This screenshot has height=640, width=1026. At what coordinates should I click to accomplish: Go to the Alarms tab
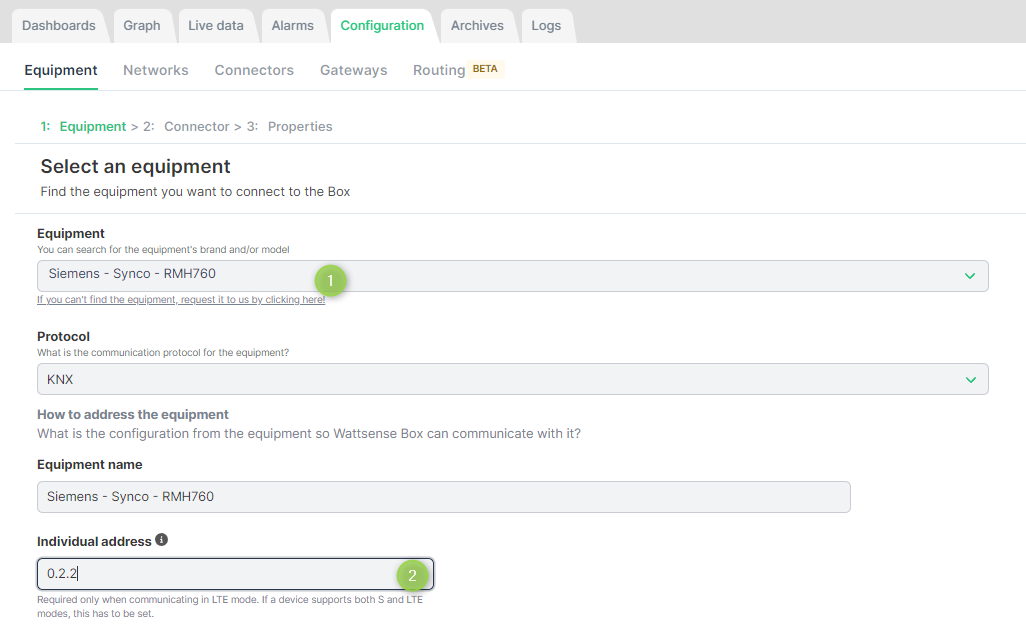[x=292, y=26]
